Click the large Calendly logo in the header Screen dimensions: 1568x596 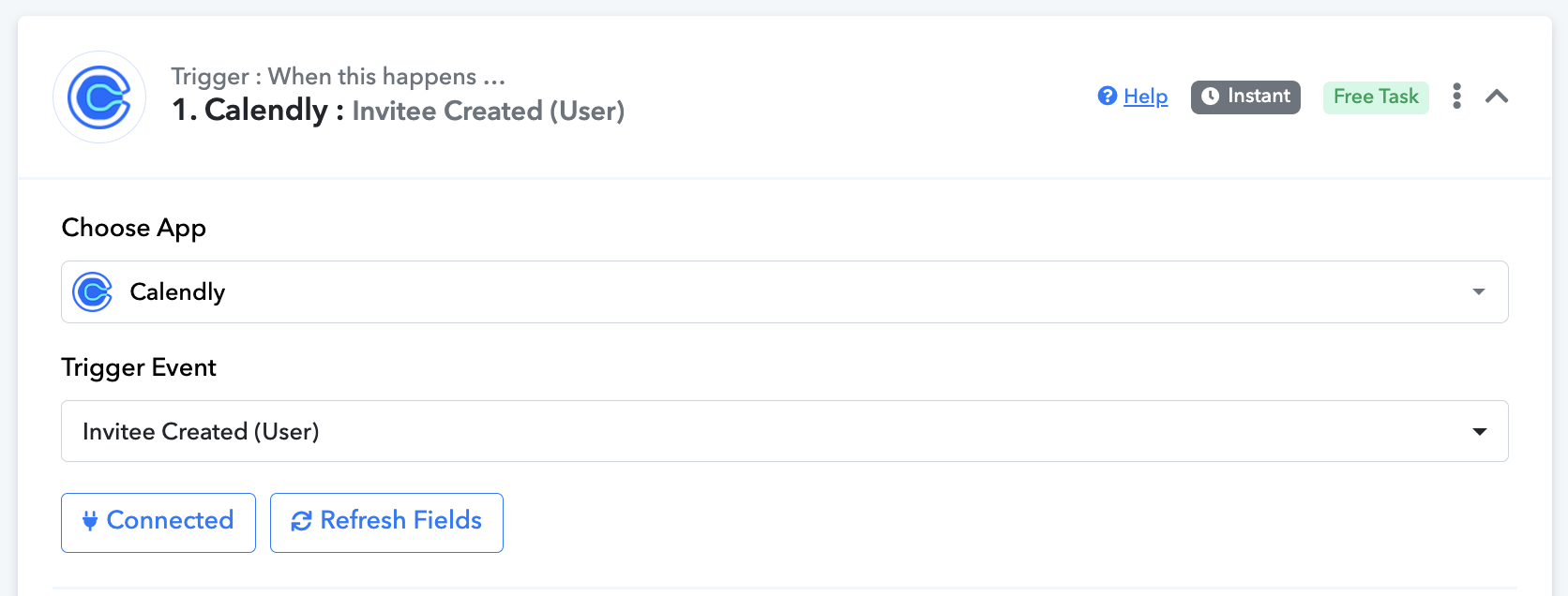[99, 97]
